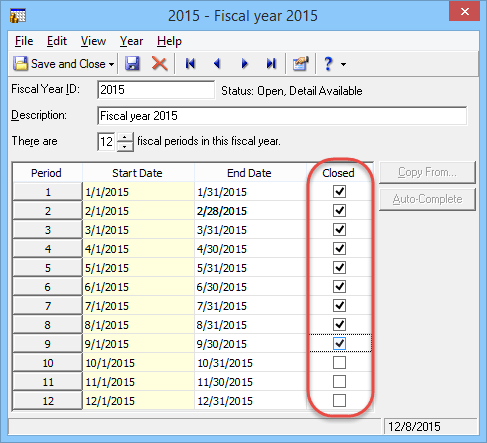Uncheck Closed for period 6

point(339,287)
